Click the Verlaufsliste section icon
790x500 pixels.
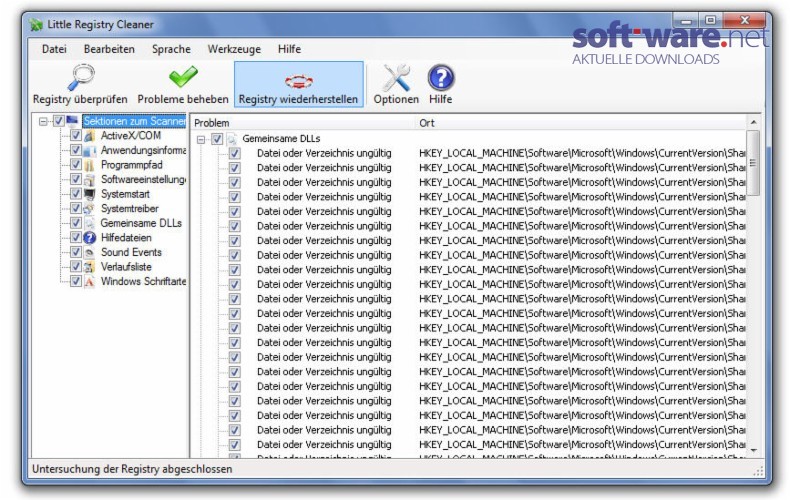90,267
